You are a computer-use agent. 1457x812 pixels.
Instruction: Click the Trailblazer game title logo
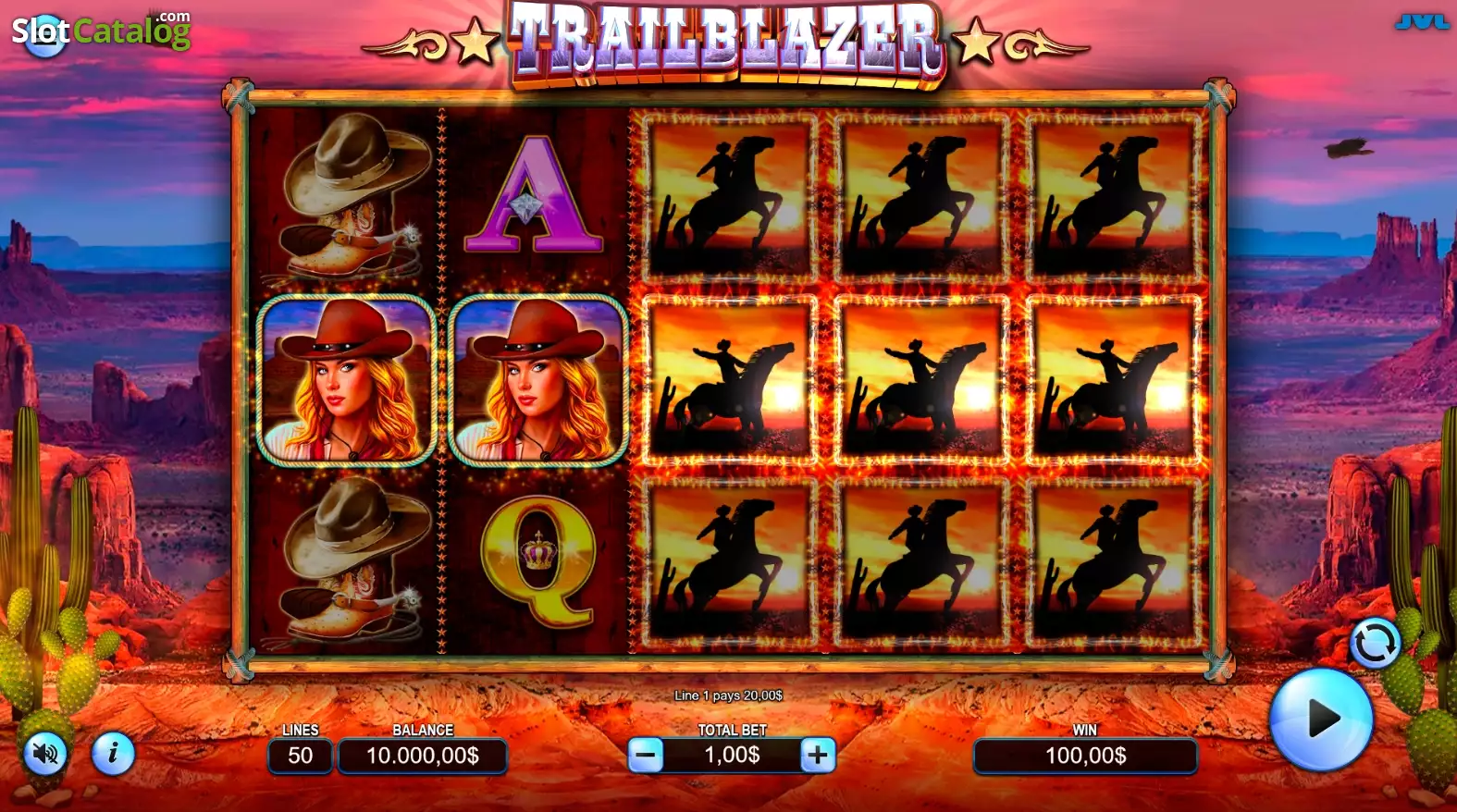pos(727,43)
